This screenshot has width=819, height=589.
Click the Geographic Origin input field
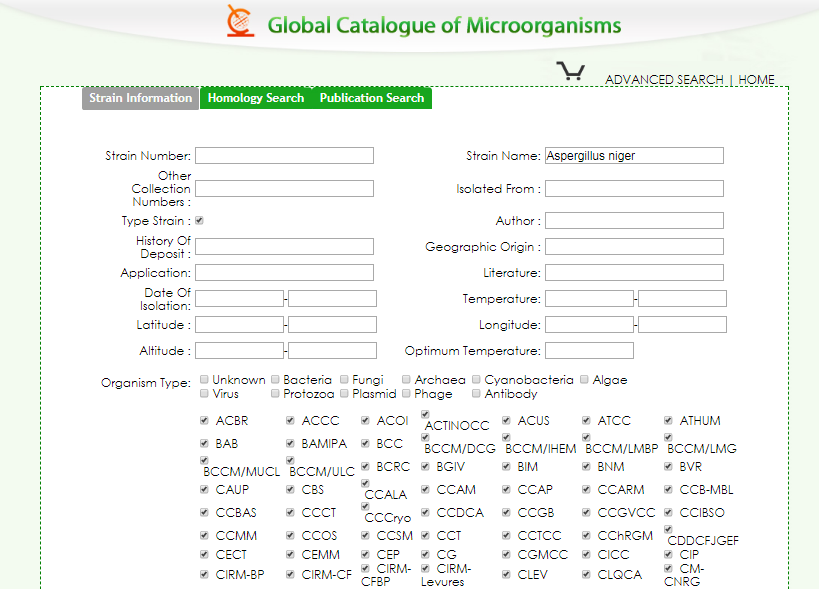click(x=634, y=246)
